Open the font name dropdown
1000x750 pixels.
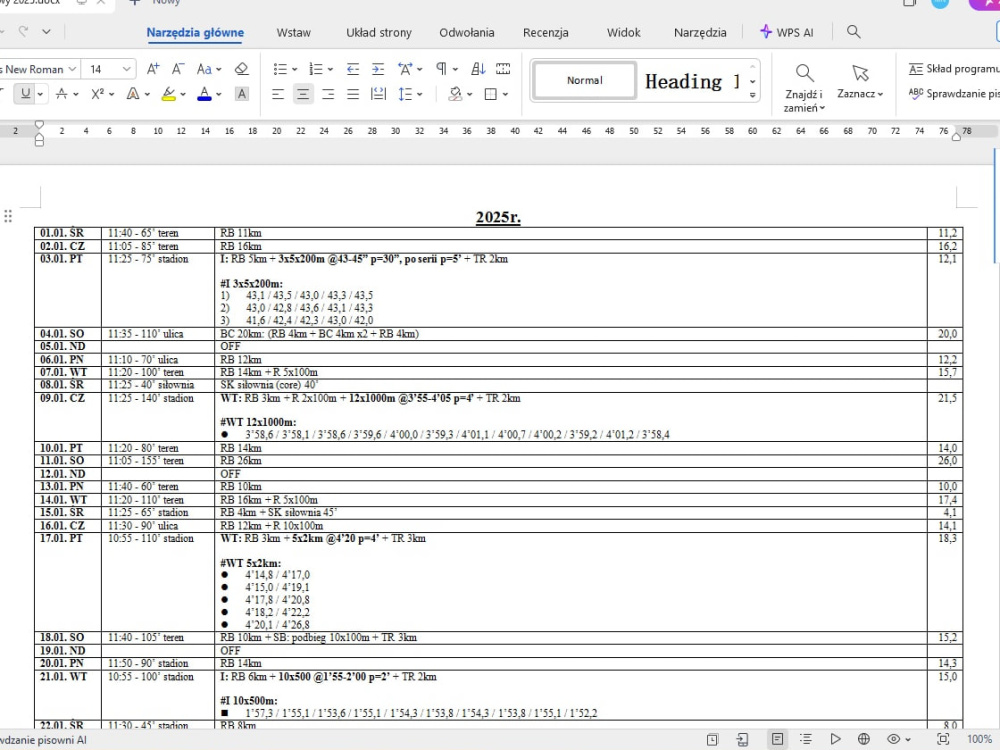[x=73, y=69]
